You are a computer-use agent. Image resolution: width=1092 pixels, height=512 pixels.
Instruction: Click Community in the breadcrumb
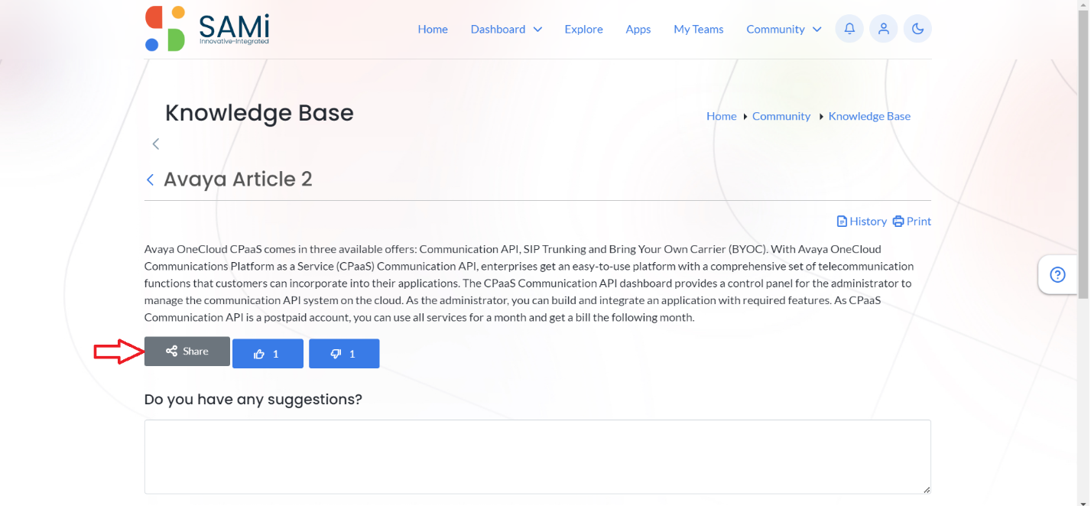[x=781, y=116]
